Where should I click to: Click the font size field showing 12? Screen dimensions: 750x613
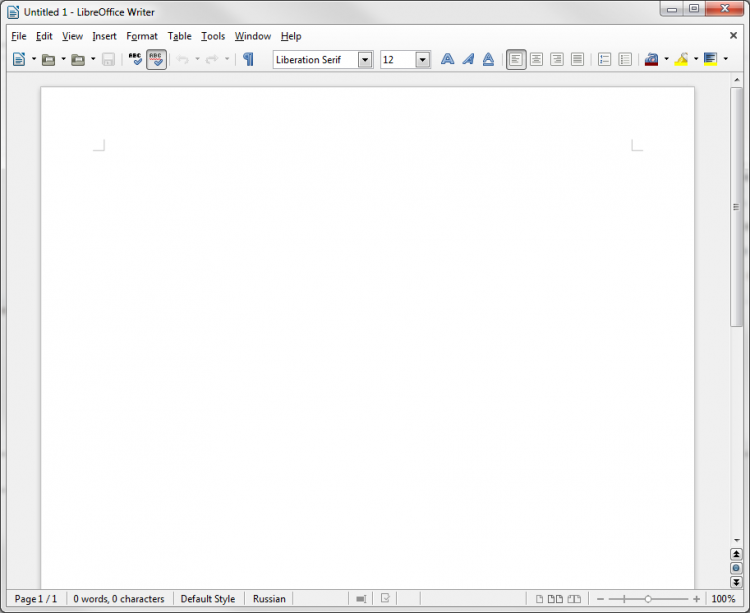(398, 60)
